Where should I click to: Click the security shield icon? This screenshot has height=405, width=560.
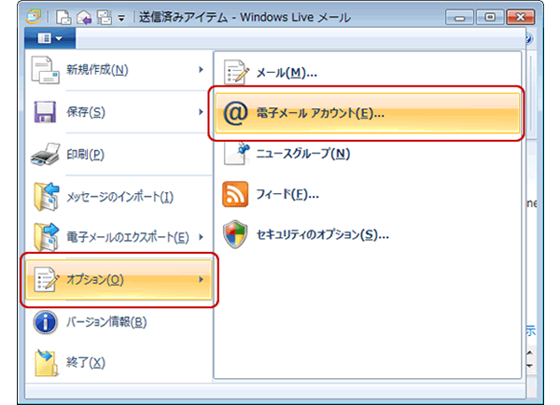pos(235,234)
